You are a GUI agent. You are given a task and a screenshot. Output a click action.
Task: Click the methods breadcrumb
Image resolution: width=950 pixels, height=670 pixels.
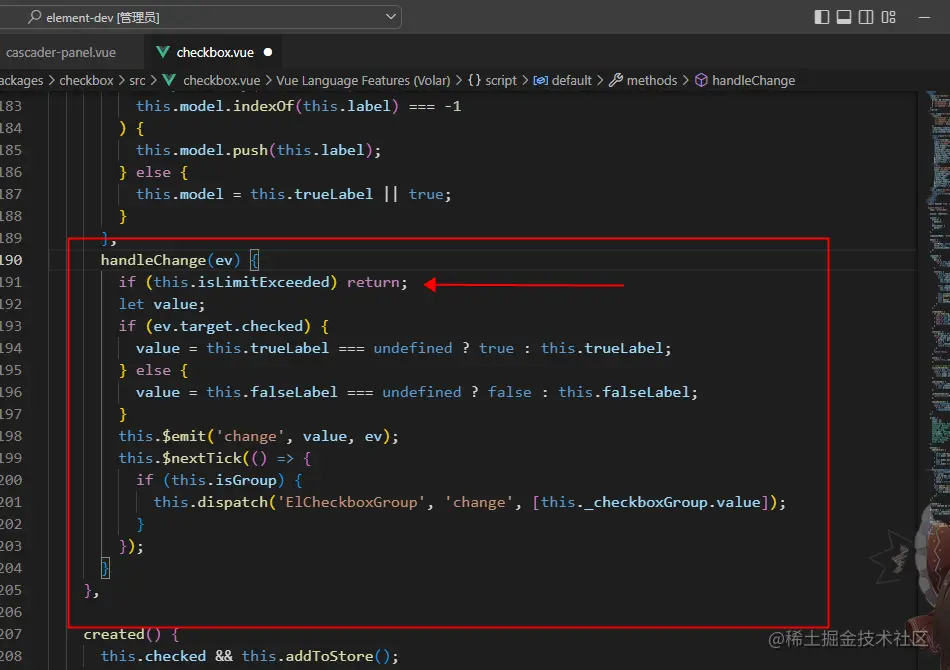pos(652,81)
